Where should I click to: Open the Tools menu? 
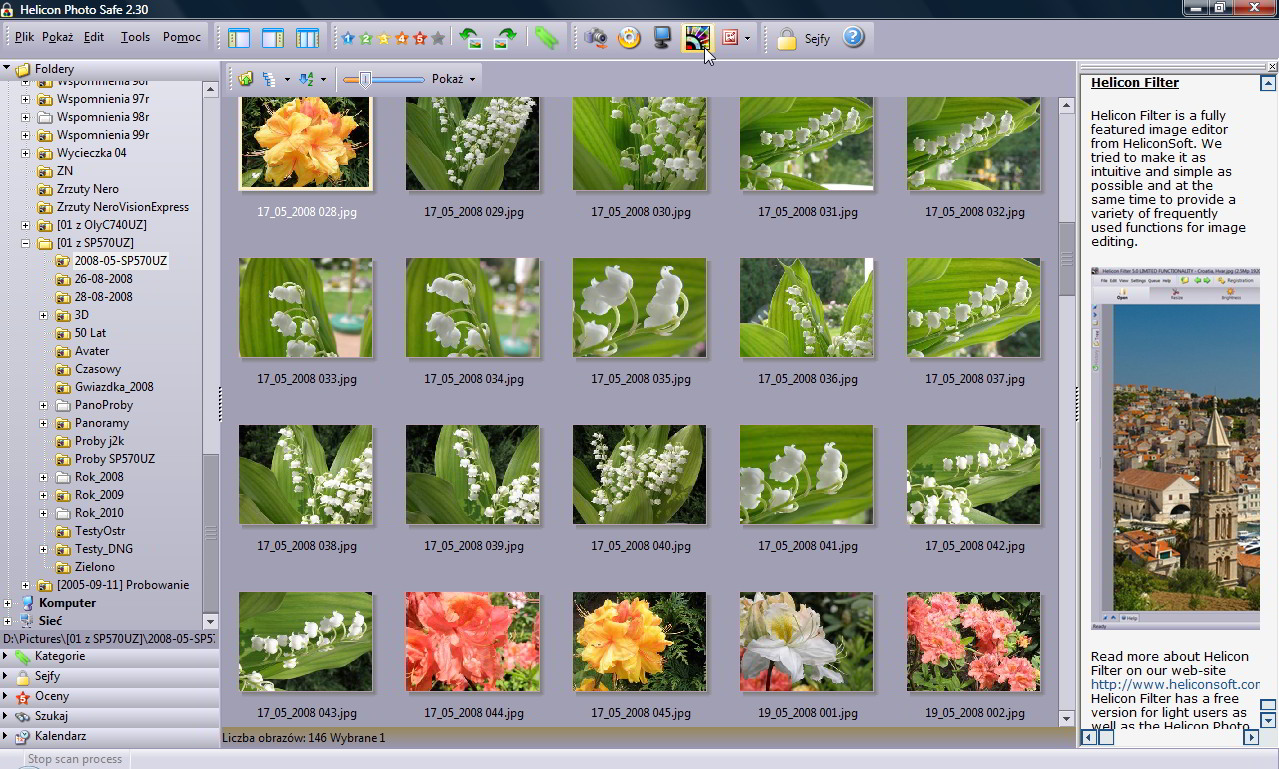tap(135, 37)
